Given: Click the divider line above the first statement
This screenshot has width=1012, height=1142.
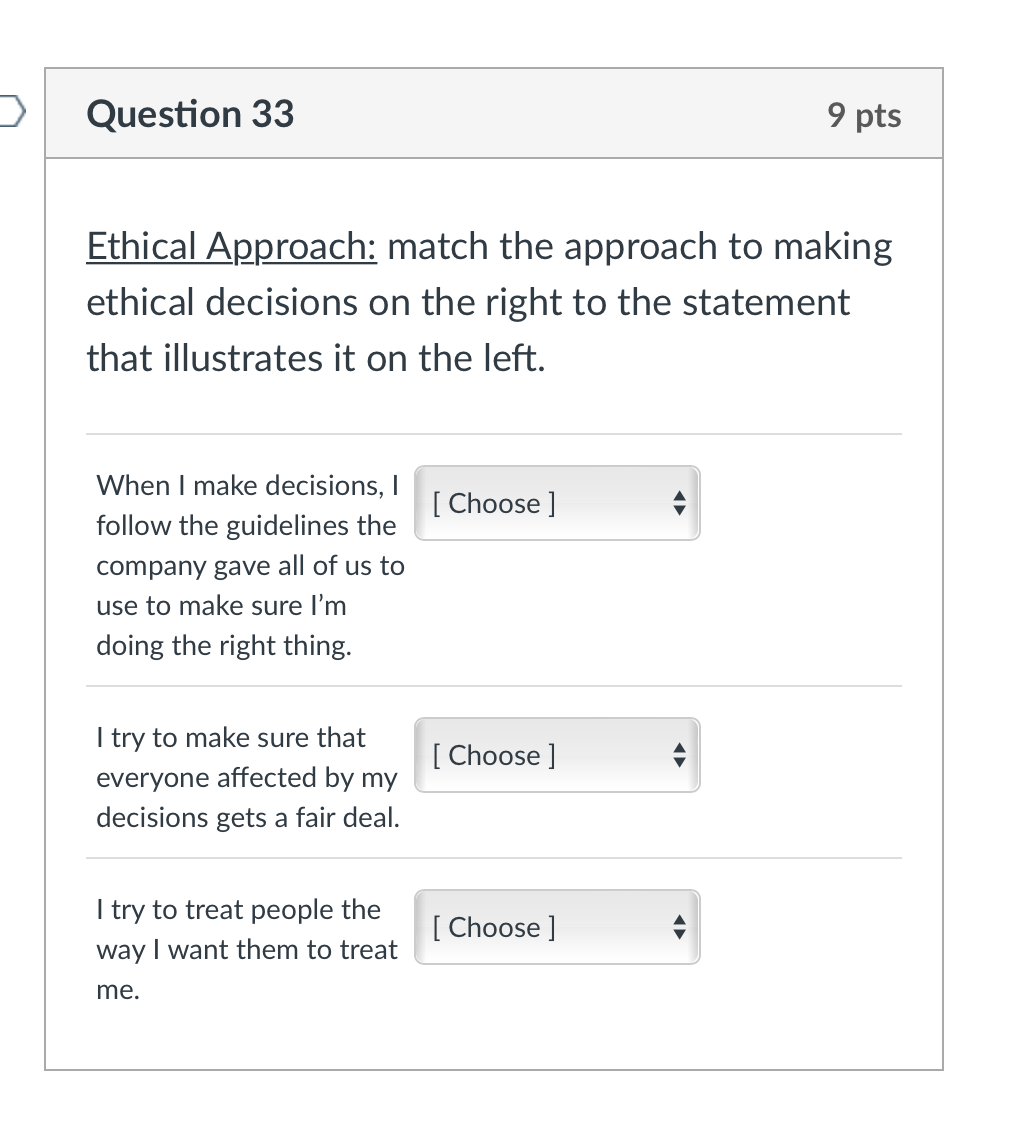Looking at the screenshot, I should pos(494,433).
